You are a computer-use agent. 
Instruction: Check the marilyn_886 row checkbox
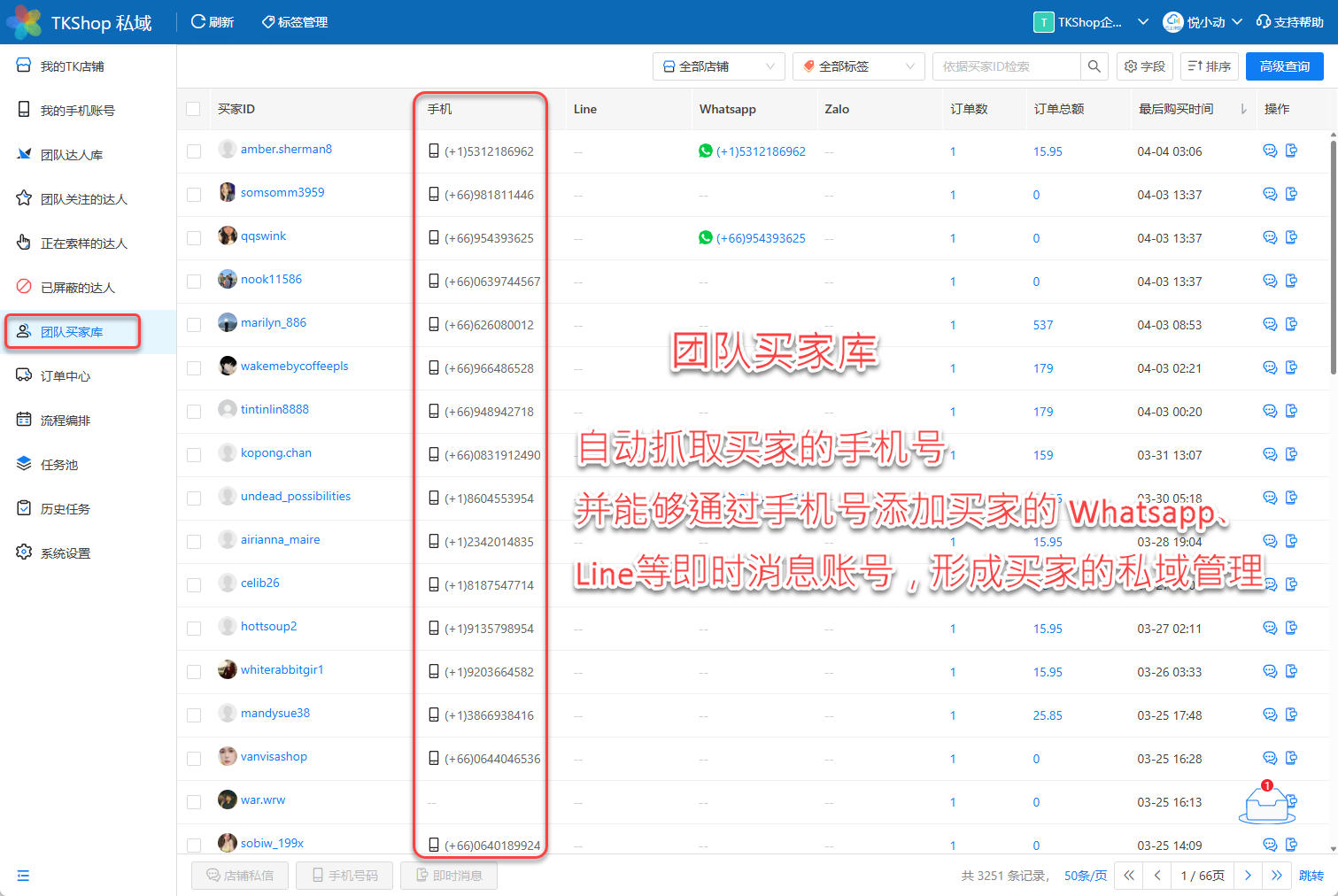point(194,325)
